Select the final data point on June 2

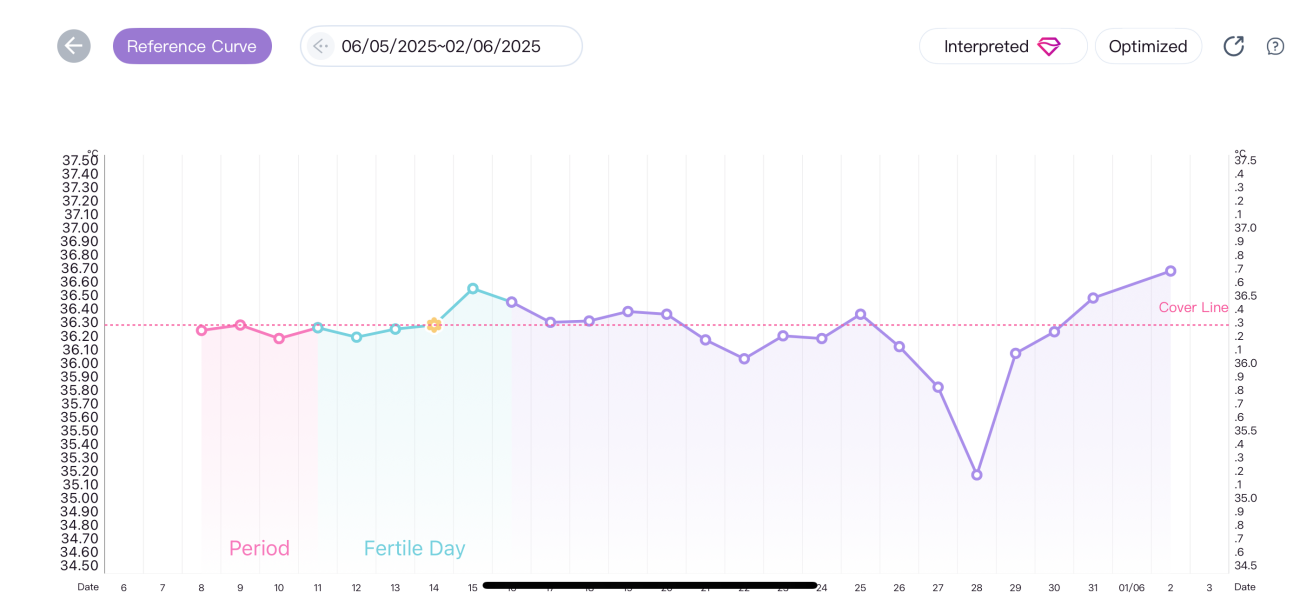coord(1169,270)
